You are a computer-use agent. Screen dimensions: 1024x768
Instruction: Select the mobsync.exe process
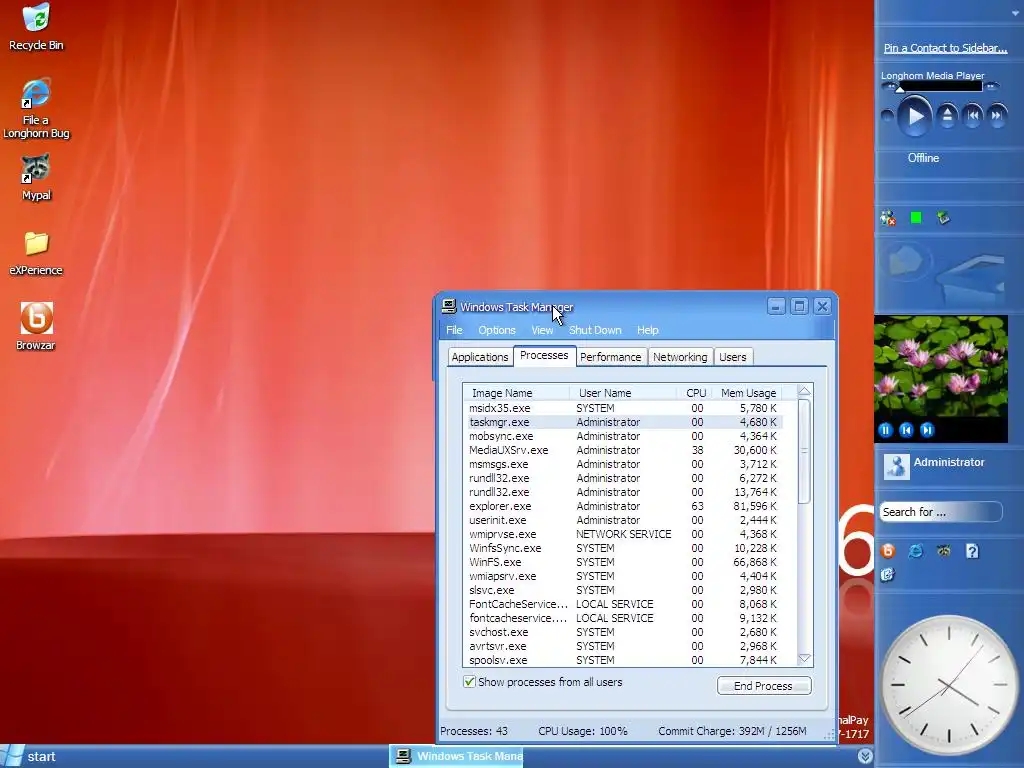pyautogui.click(x=623, y=436)
